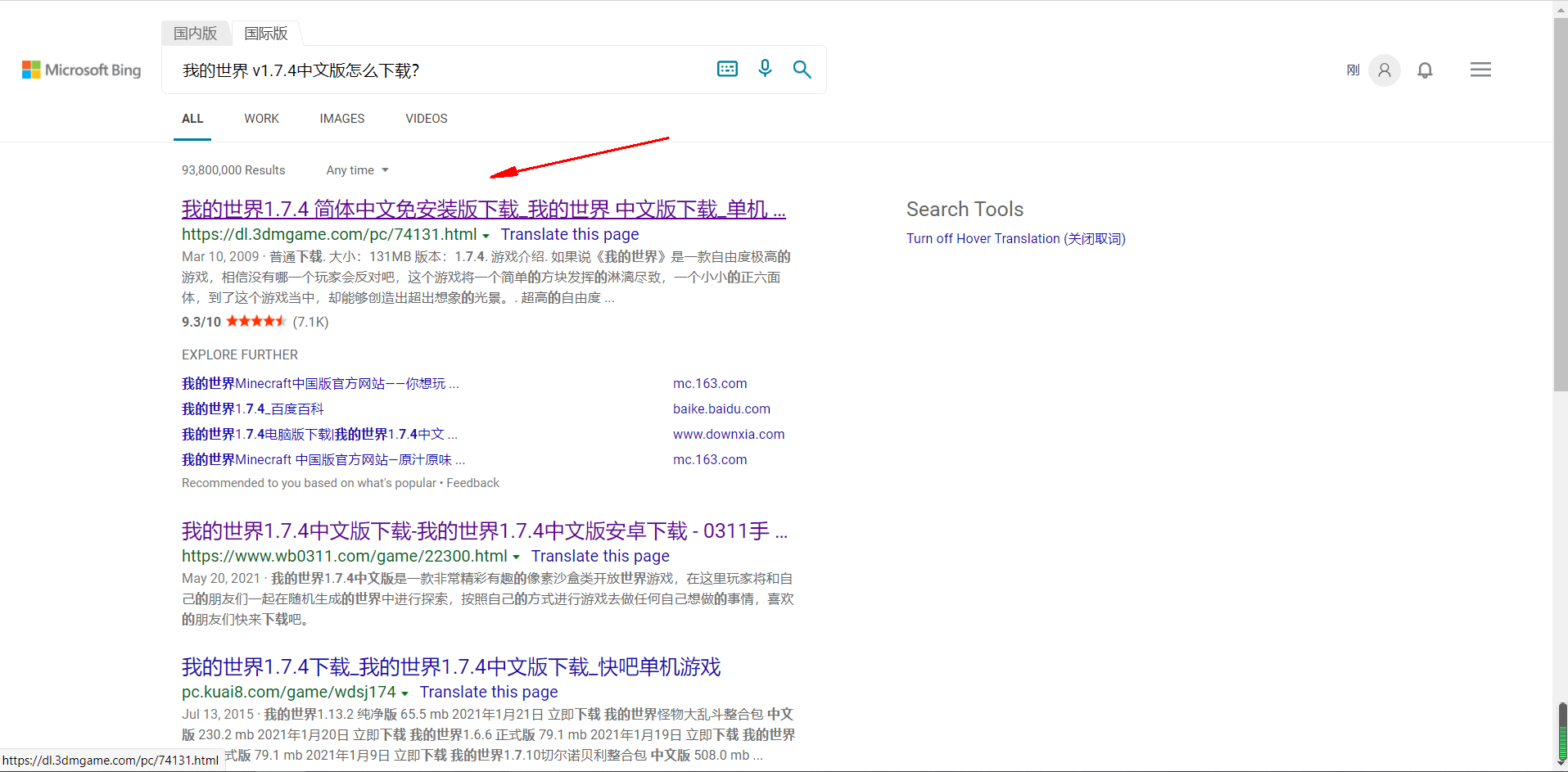Image resolution: width=1568 pixels, height=772 pixels.
Task: Expand the Any time filter dropdown
Action: click(x=357, y=170)
